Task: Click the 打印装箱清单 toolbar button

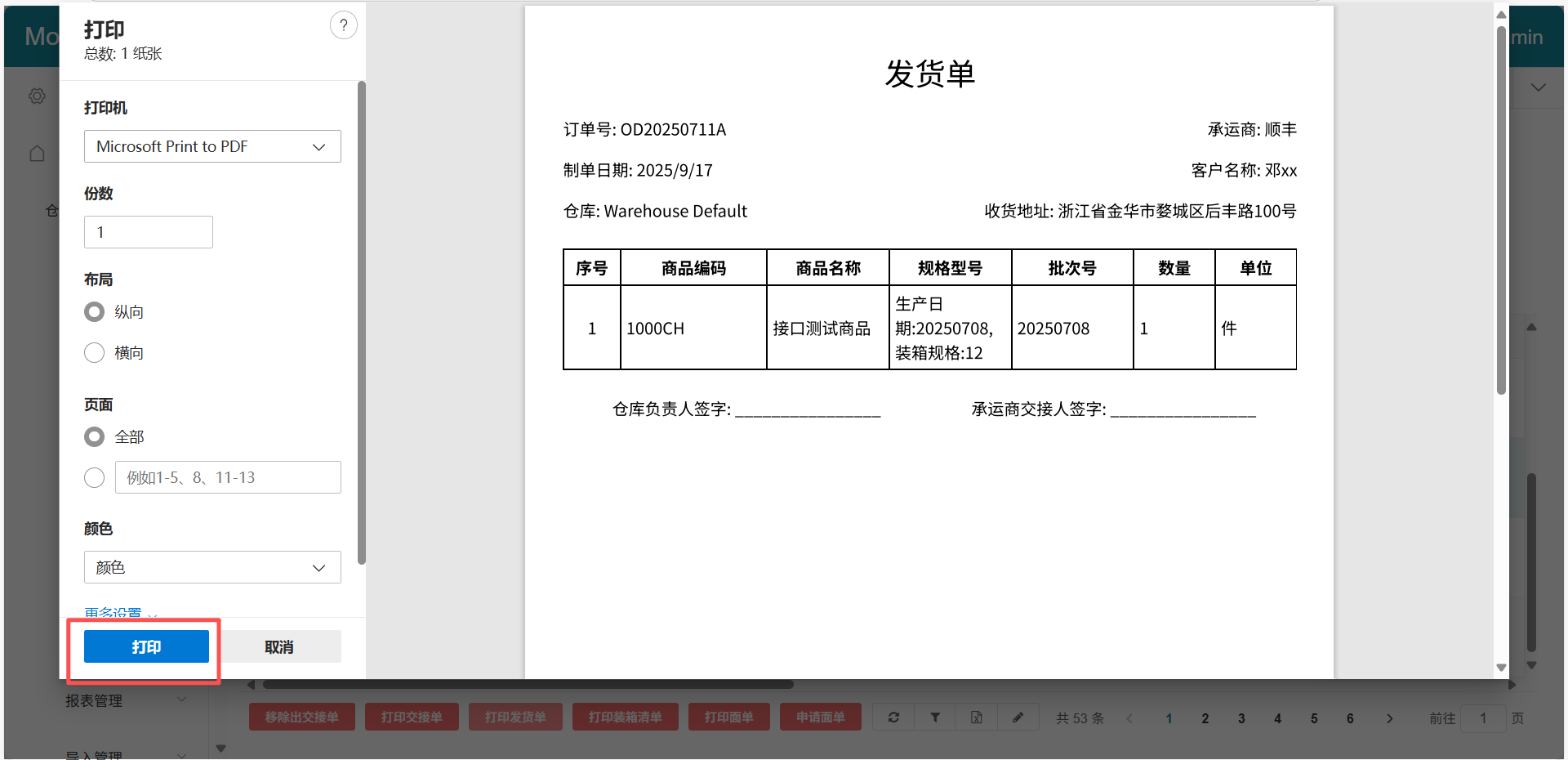Action: [x=625, y=717]
